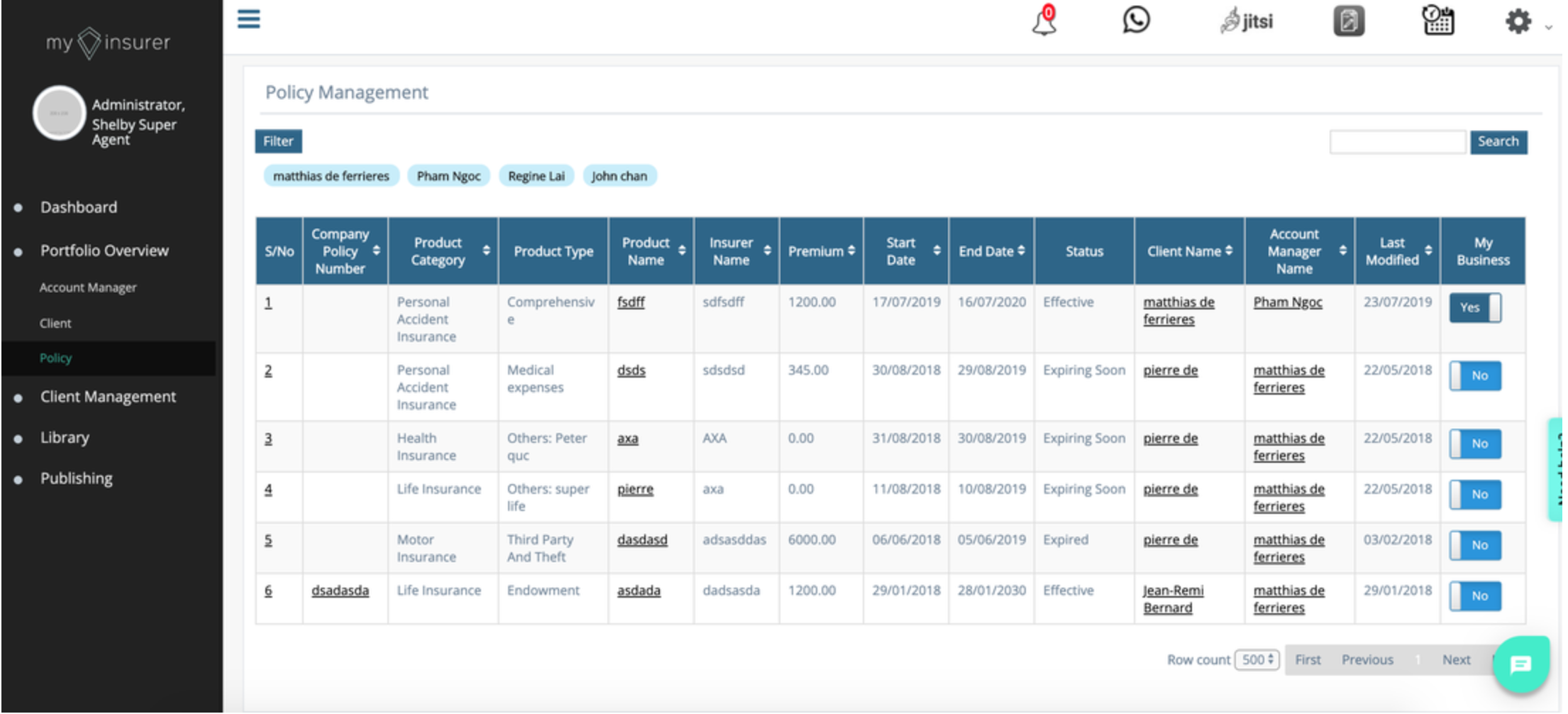Select Client submenu item
1568x714 pixels.
click(55, 323)
